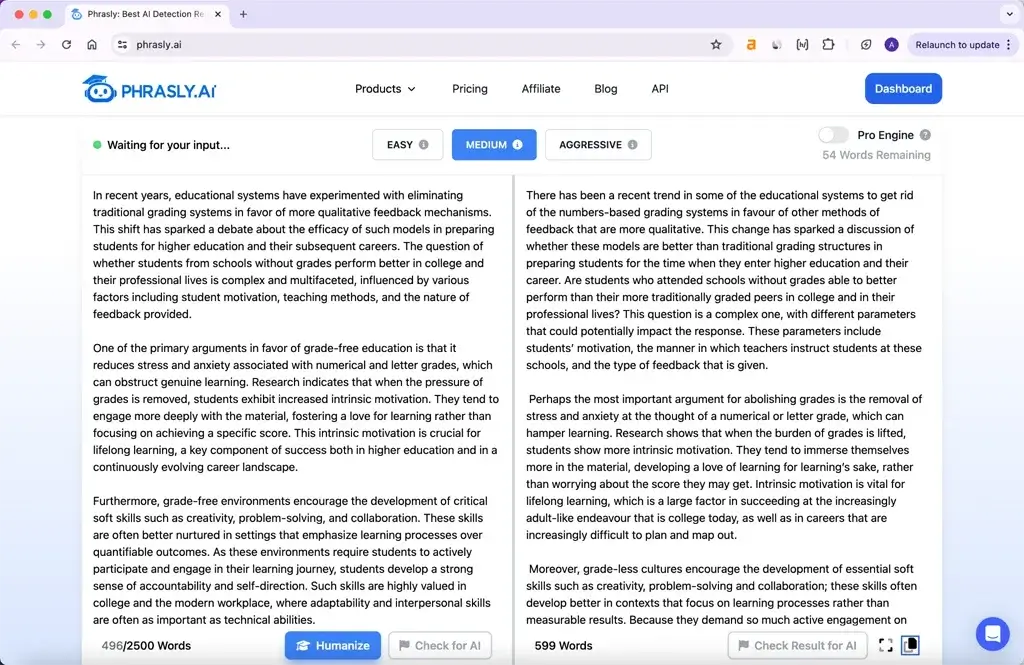Click the Phrasly.AI logo
The height and width of the screenshot is (665, 1024).
(x=149, y=89)
